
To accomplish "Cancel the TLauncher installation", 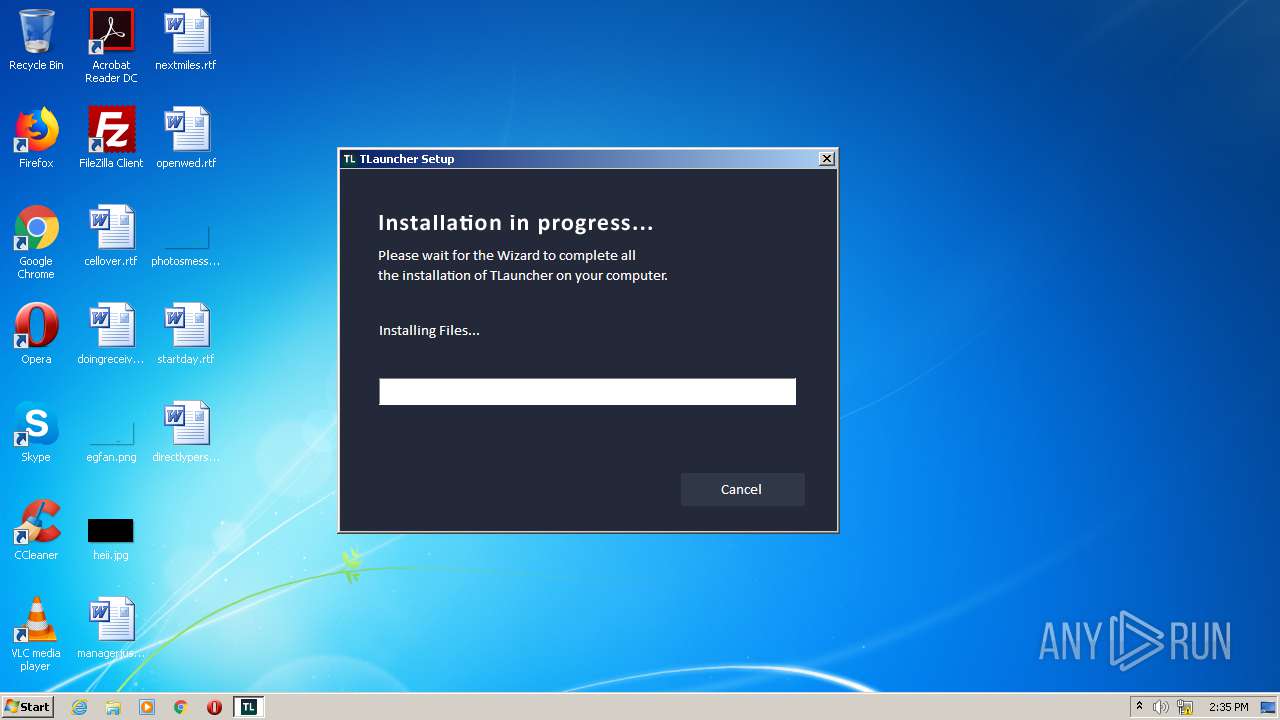I will [x=742, y=489].
